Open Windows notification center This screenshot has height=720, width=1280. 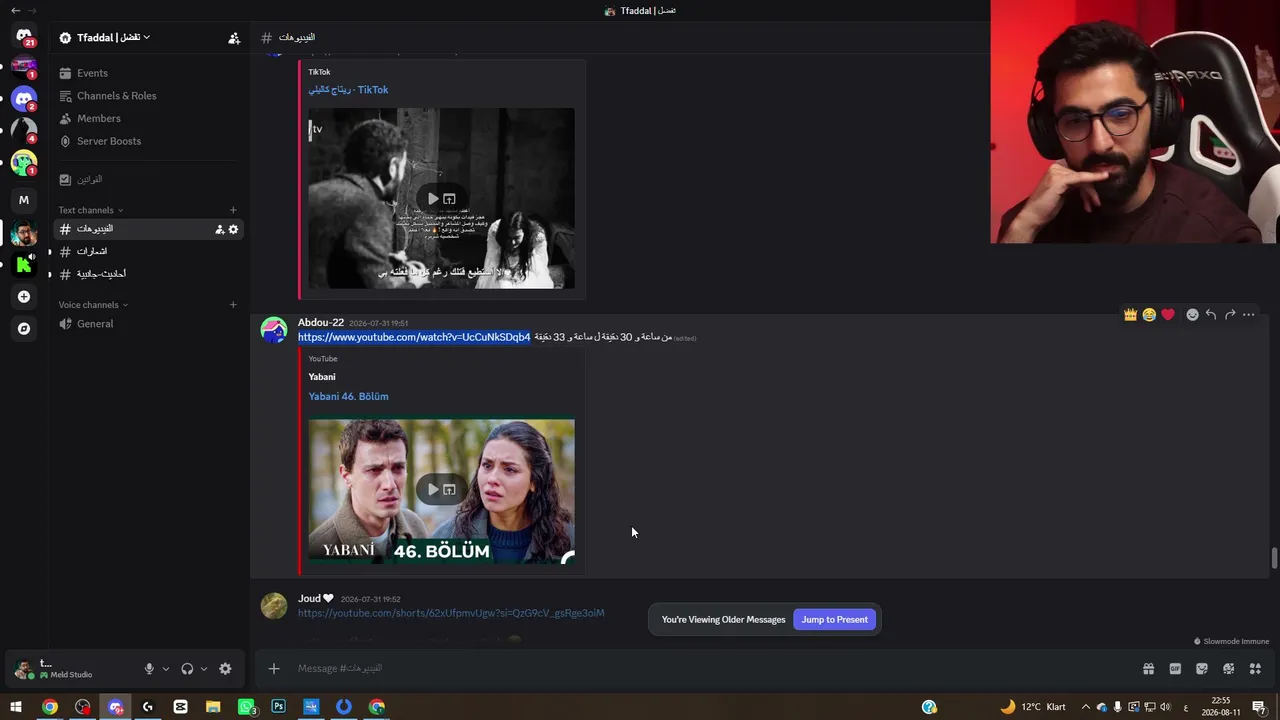tap(1259, 707)
